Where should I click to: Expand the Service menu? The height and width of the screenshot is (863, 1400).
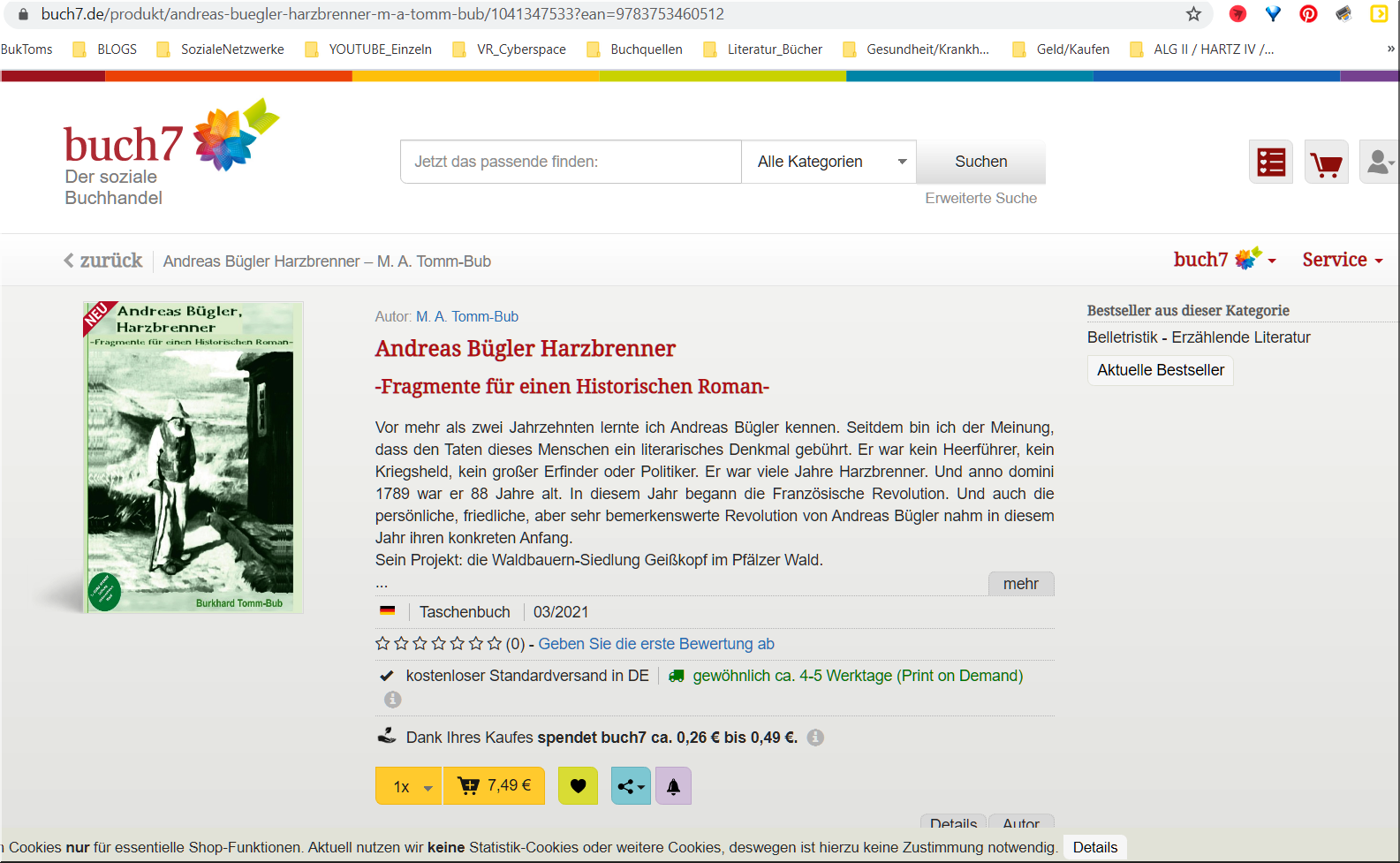coord(1343,259)
